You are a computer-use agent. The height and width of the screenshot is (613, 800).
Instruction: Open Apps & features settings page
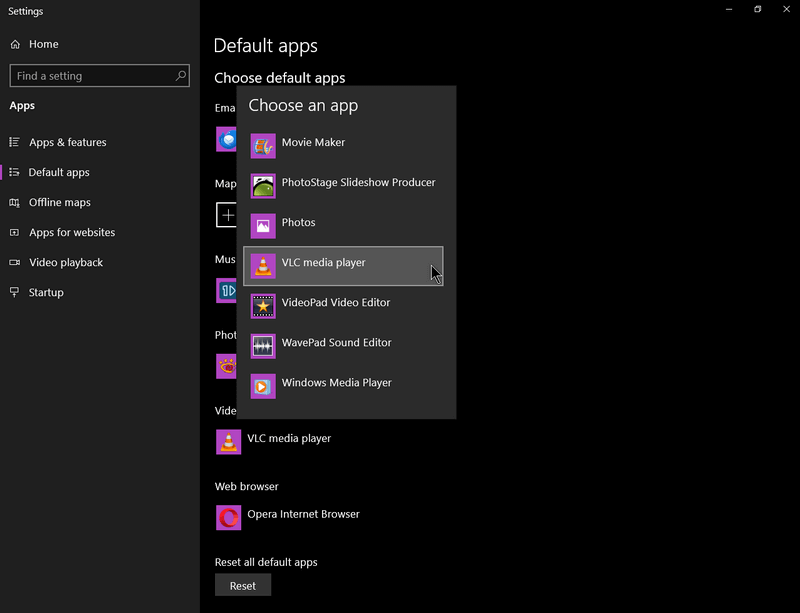(100, 142)
